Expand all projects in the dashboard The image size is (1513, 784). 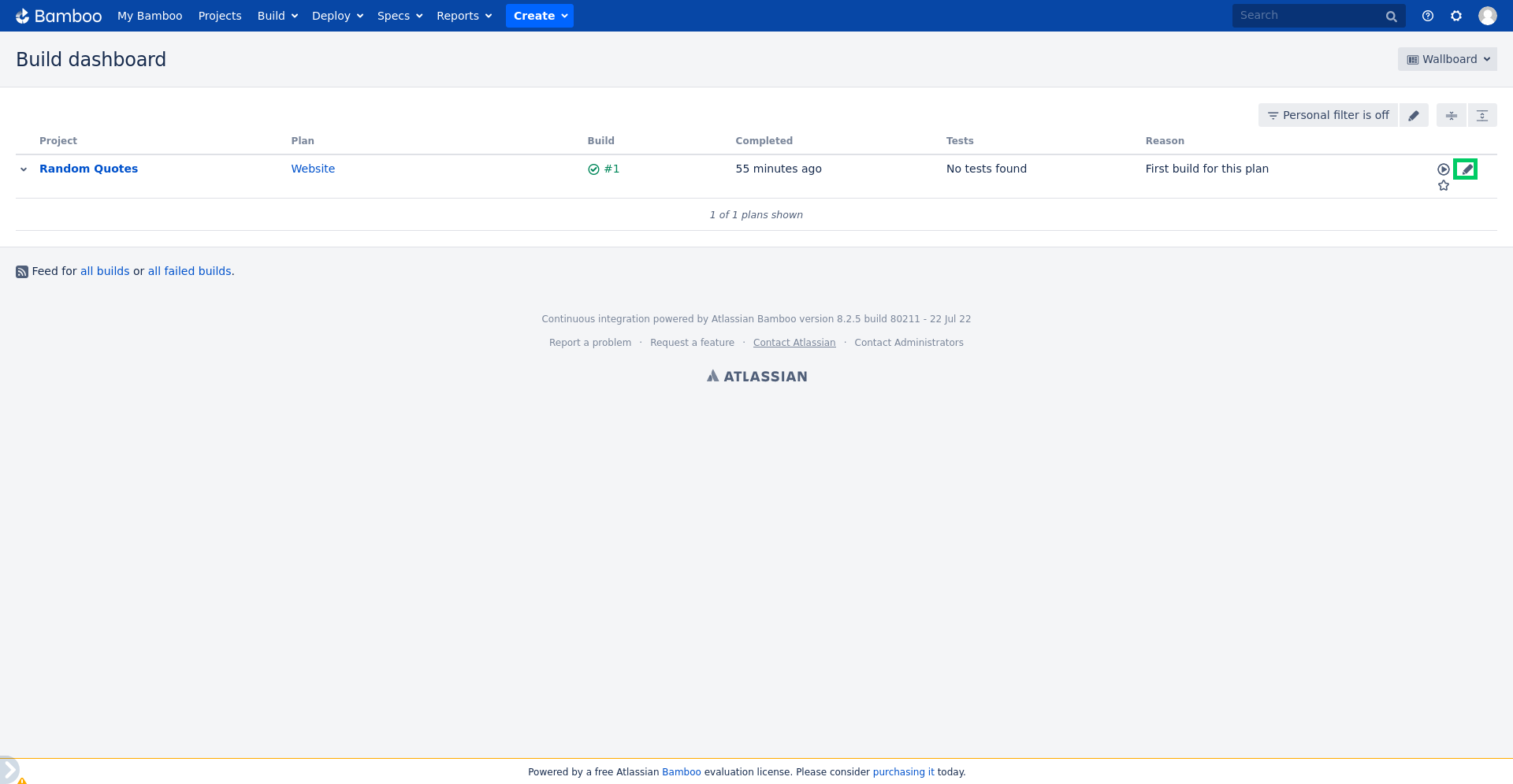click(1481, 115)
